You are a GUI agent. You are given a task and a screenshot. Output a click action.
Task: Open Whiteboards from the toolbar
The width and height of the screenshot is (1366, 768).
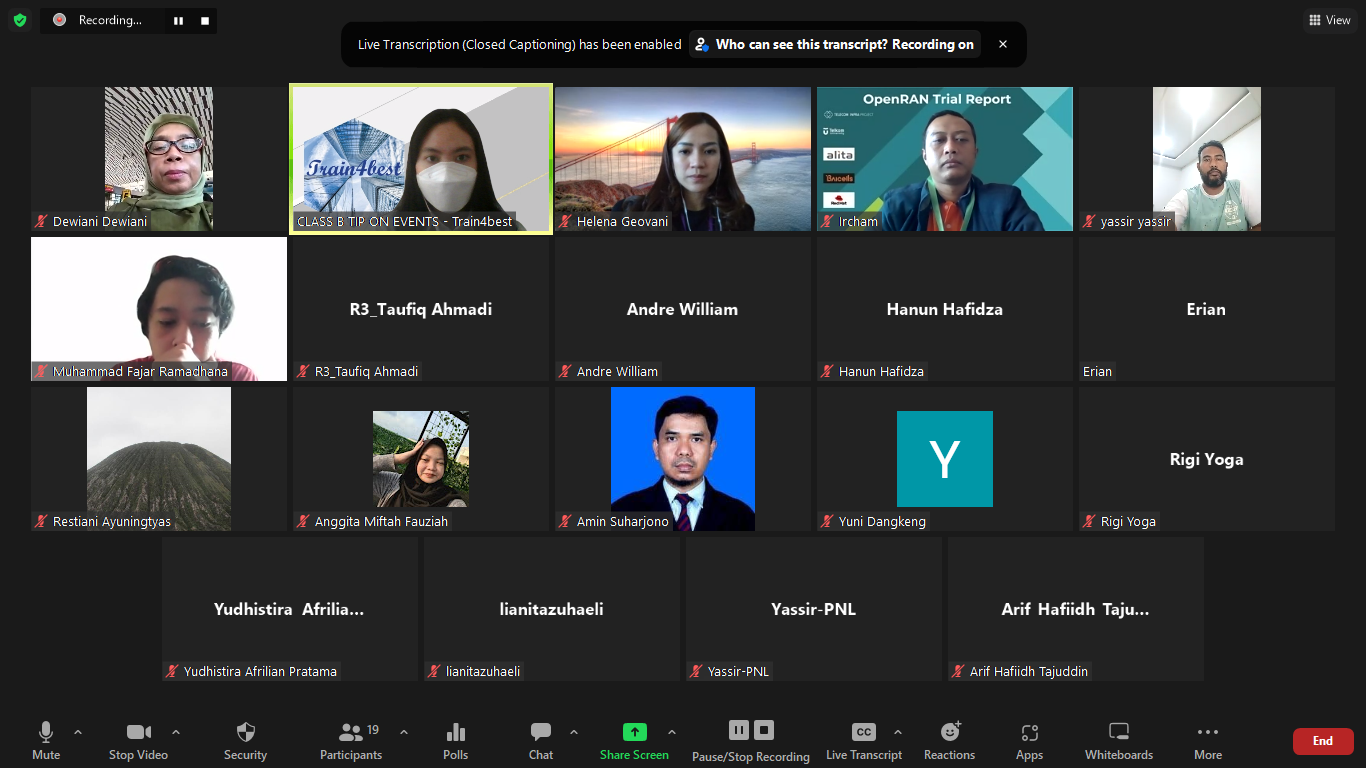point(1118,741)
